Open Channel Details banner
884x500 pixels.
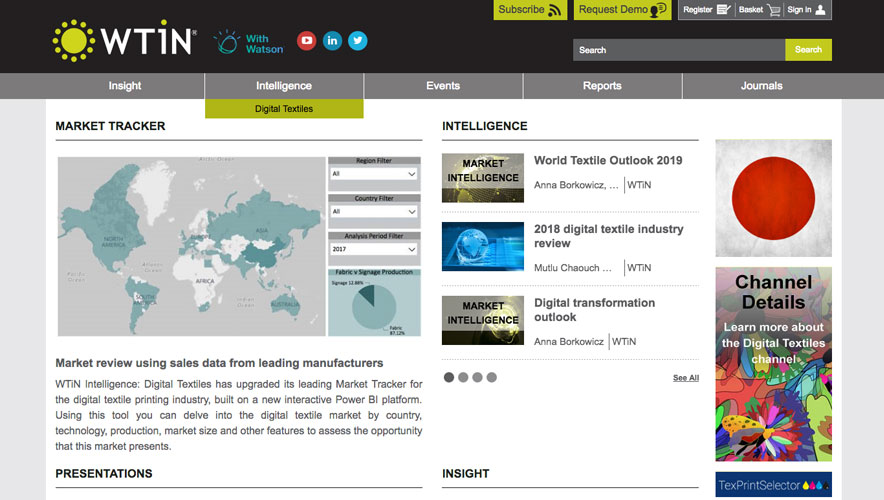click(x=774, y=364)
